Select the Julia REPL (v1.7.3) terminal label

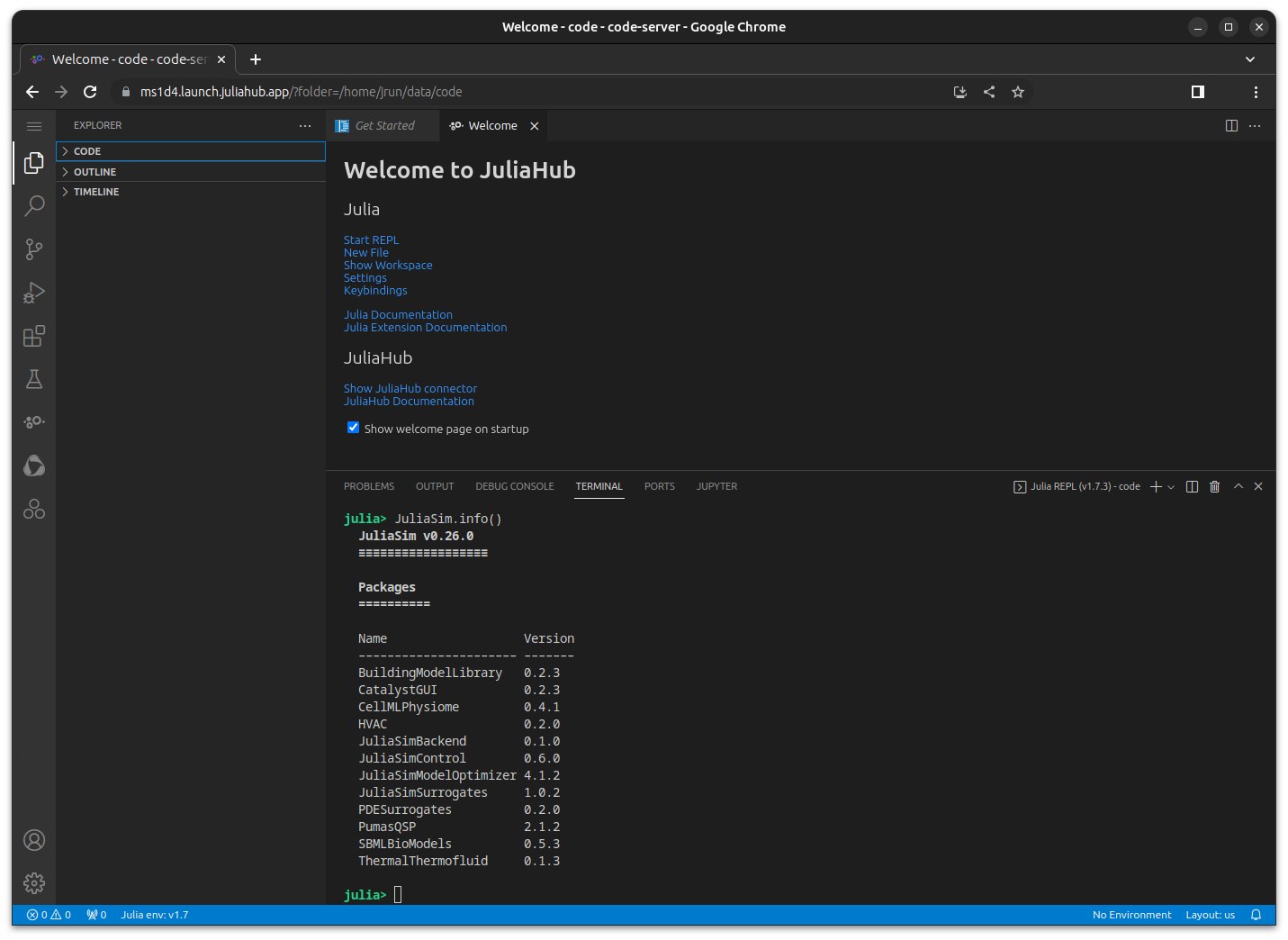pos(1076,486)
